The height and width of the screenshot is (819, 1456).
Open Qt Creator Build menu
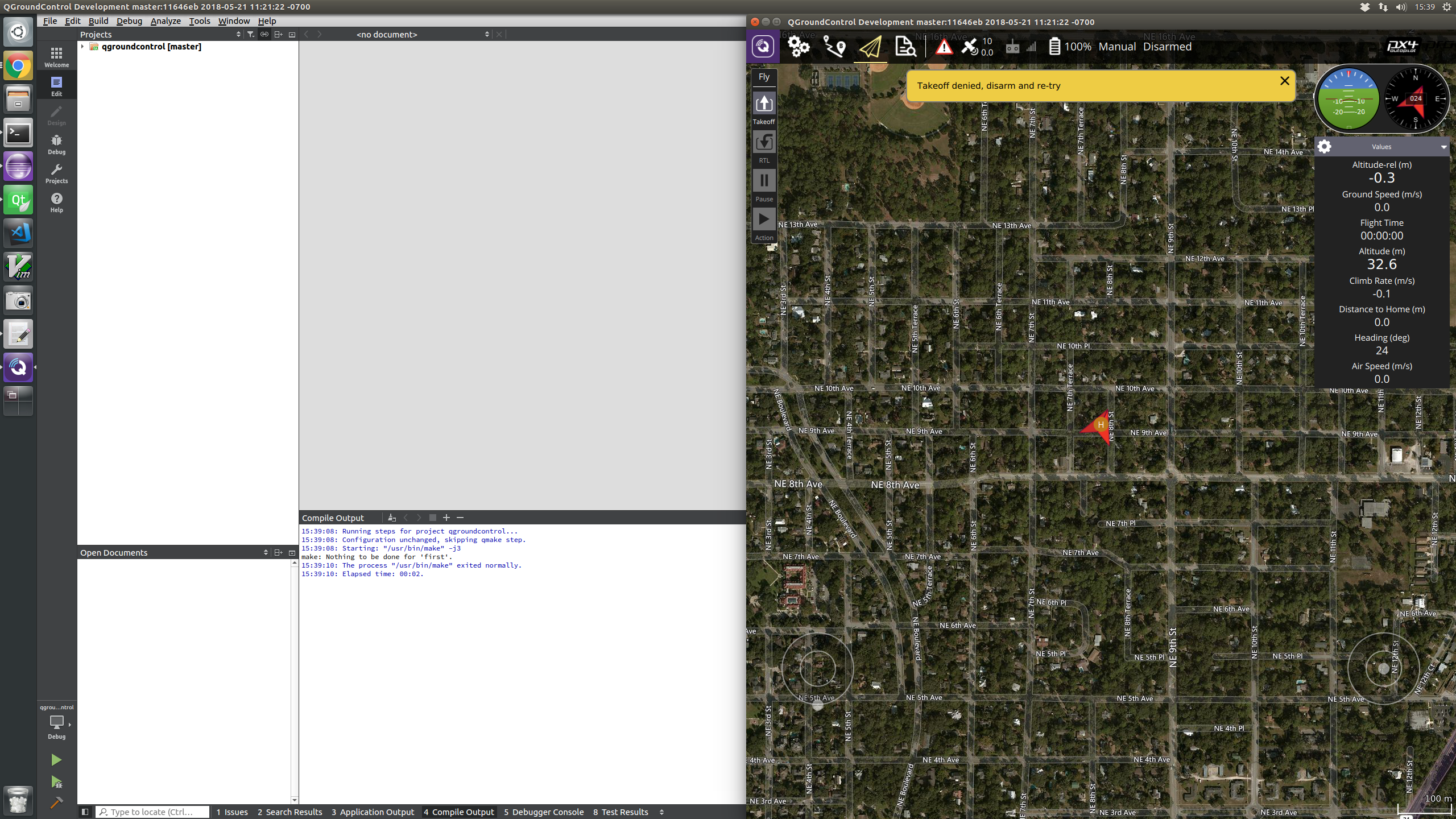[x=98, y=21]
